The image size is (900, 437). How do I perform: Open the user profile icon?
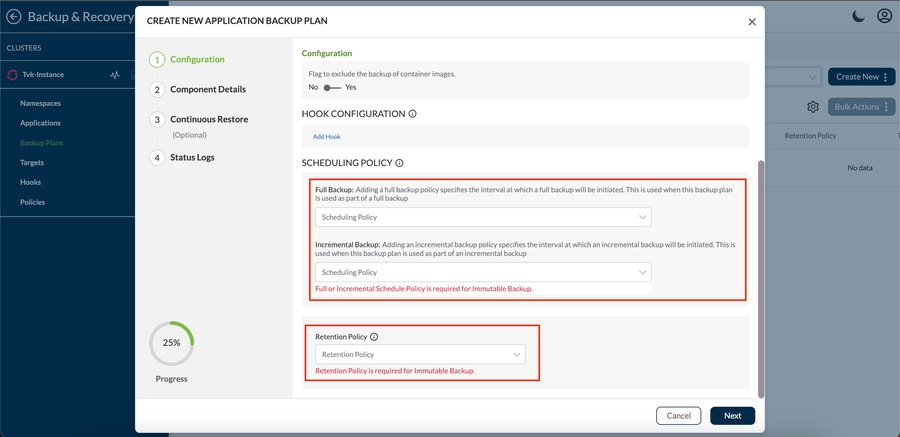[x=884, y=16]
